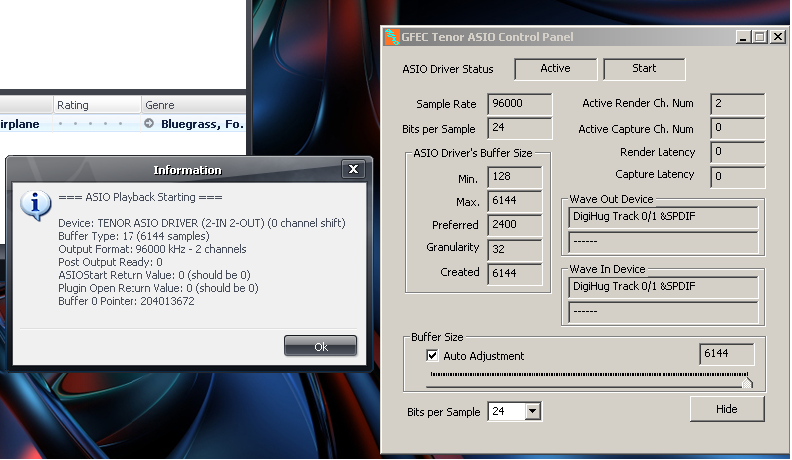Click the Render Latency field

click(x=737, y=152)
